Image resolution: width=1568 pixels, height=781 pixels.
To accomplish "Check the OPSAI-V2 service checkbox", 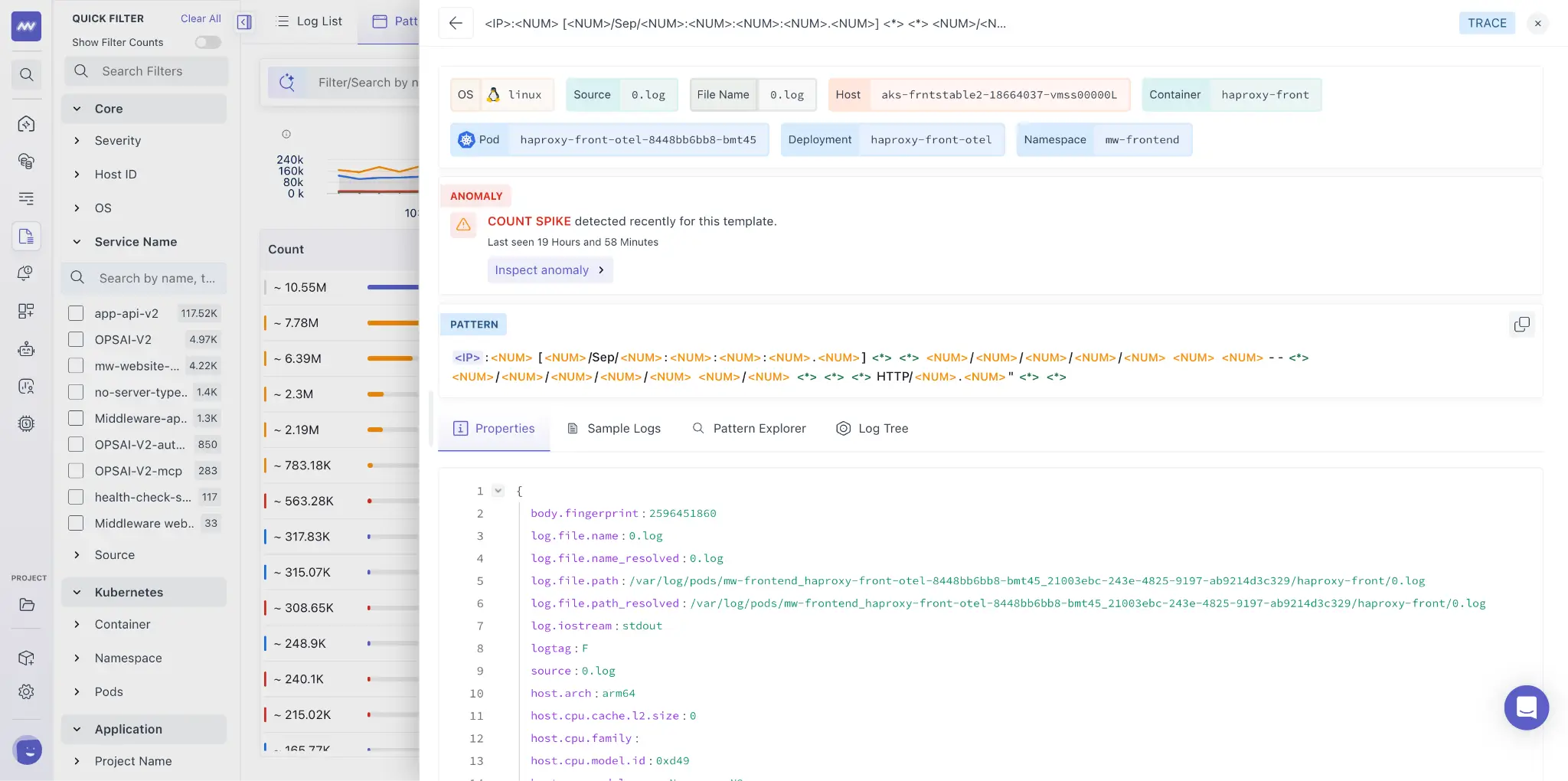I will [76, 339].
